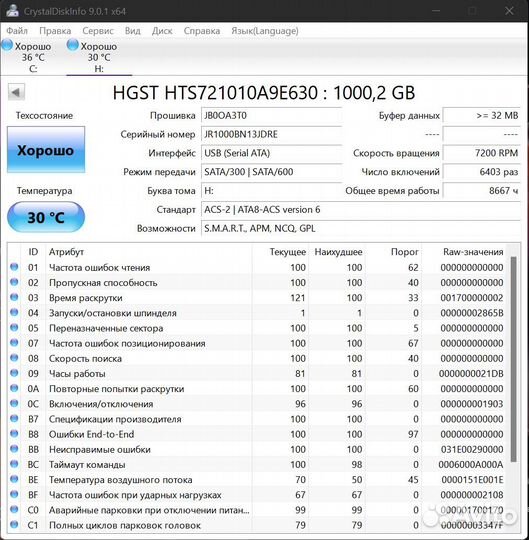This screenshot has width=529, height=540.
Task: Open the Язык(Language) menu
Action: pos(264,31)
